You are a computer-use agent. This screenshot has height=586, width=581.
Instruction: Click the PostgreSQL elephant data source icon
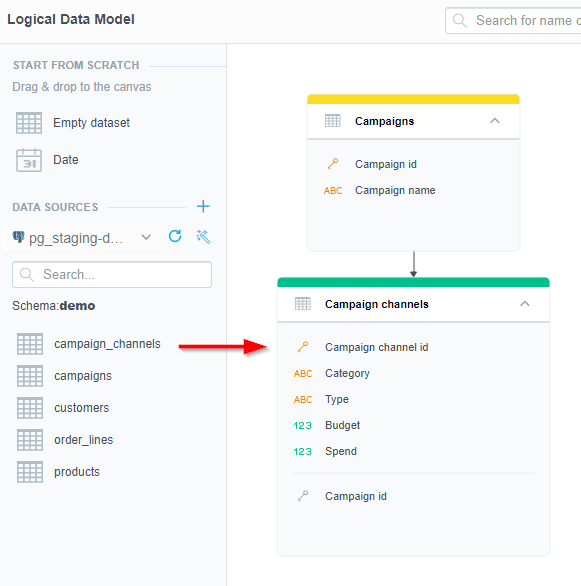click(x=18, y=237)
